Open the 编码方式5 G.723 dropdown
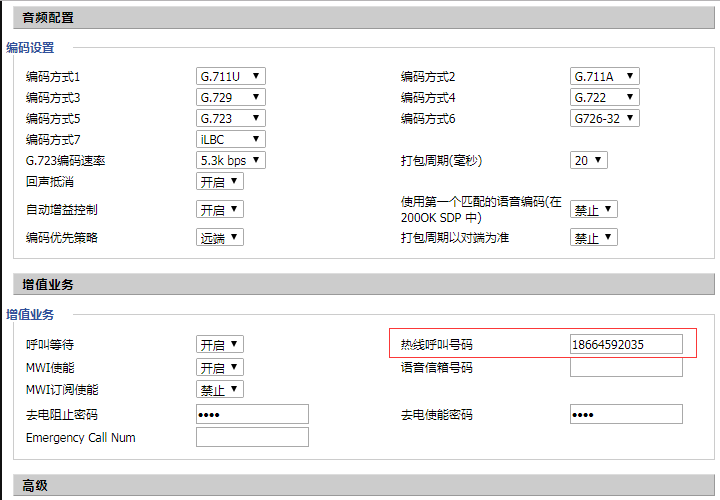Viewport: 720px width, 500px height. coord(230,118)
